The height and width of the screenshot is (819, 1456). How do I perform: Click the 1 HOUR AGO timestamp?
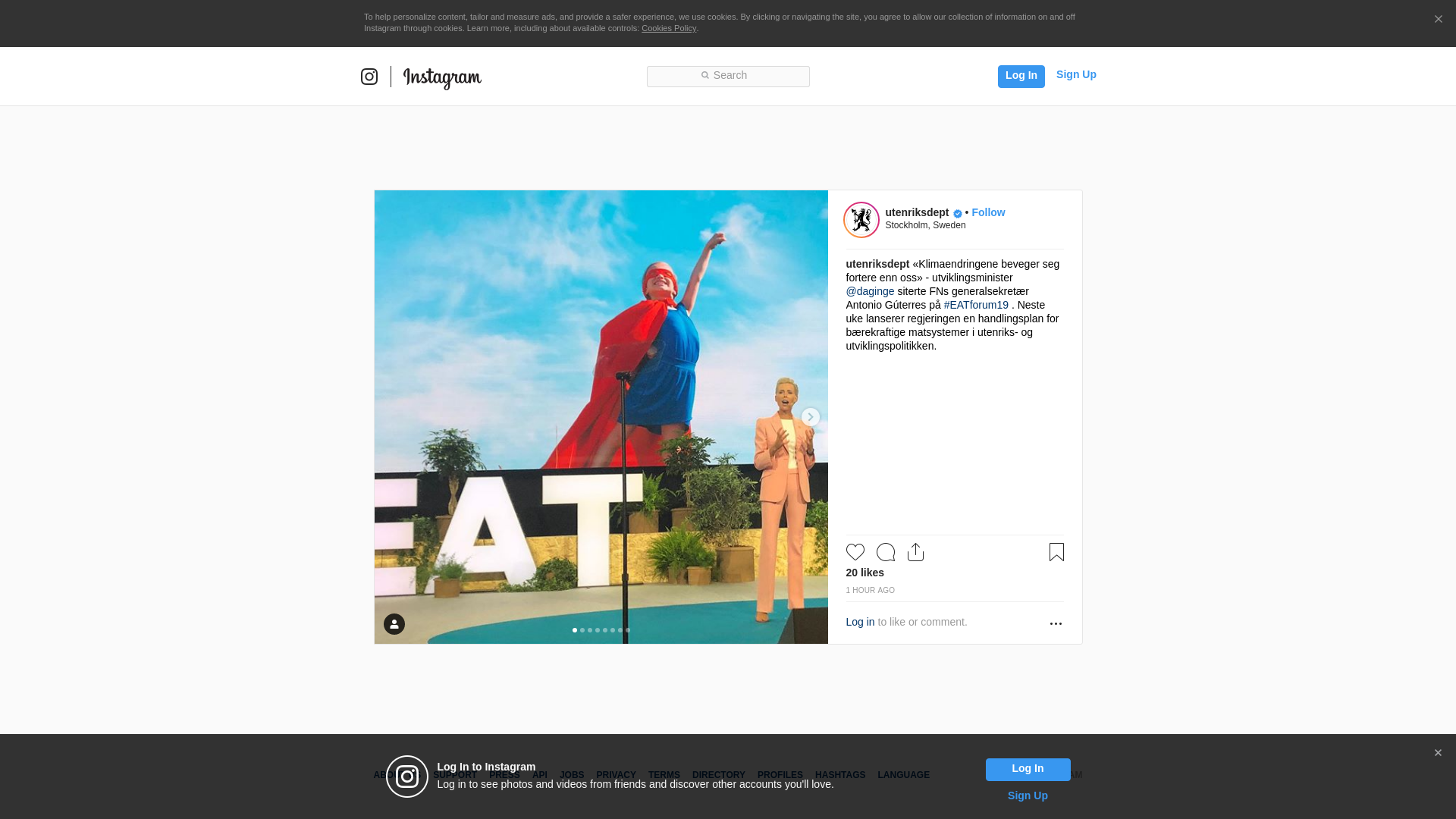tap(870, 591)
